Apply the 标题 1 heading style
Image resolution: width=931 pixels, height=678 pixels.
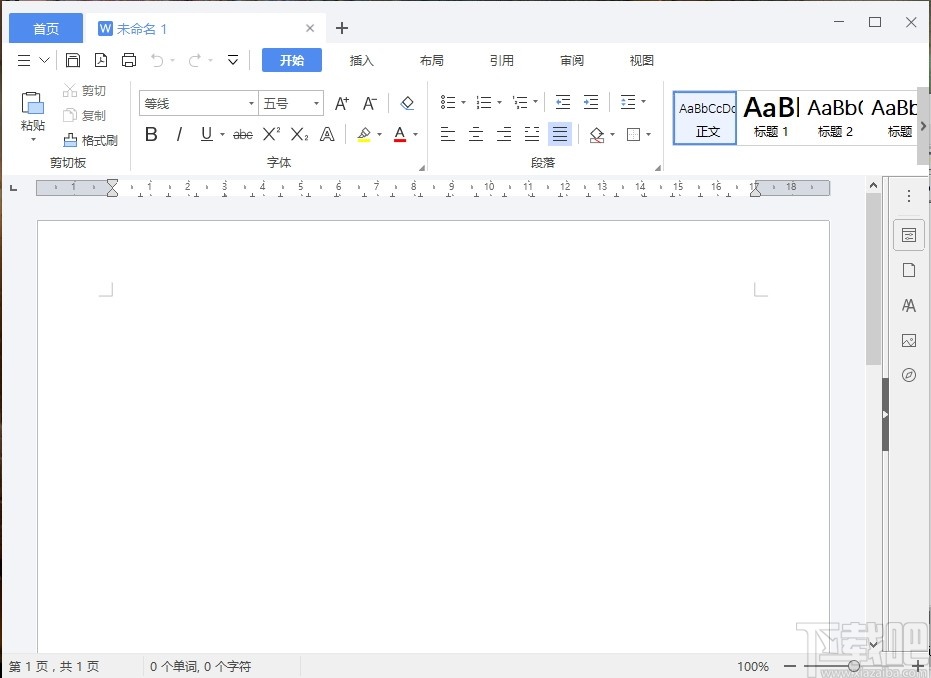click(x=771, y=117)
